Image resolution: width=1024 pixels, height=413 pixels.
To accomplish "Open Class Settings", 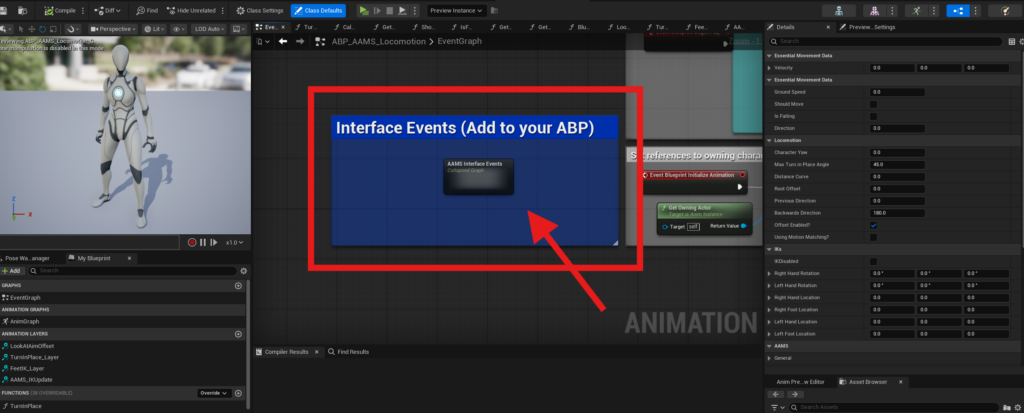I will coord(259,10).
